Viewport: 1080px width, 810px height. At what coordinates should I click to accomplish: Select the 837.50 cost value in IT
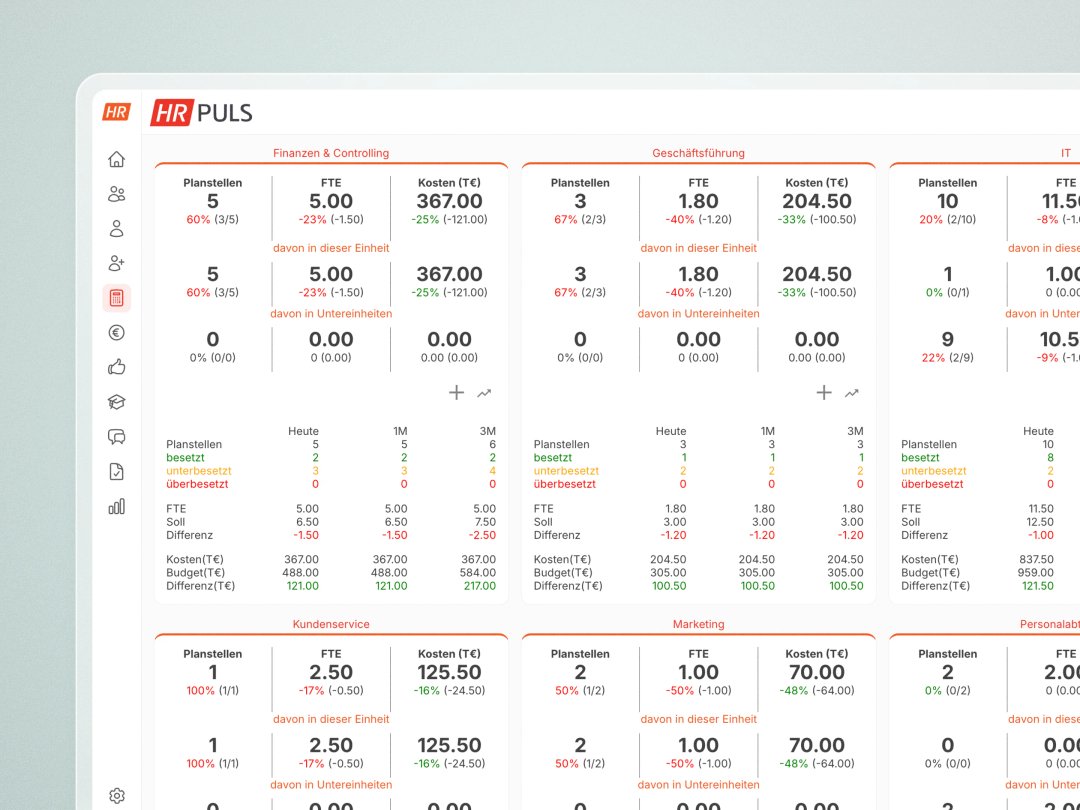(x=1037, y=559)
